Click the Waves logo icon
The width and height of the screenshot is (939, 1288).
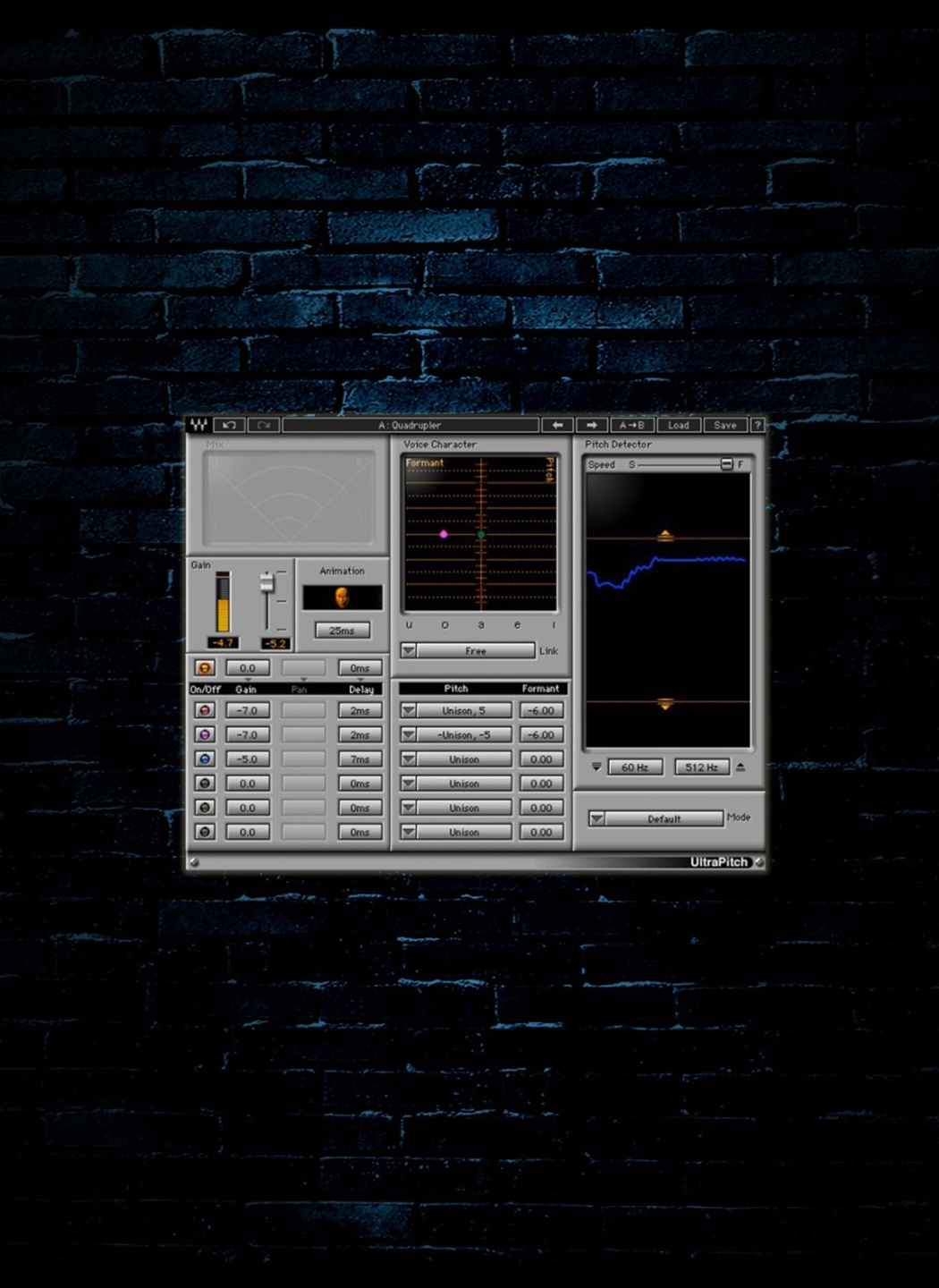[x=199, y=425]
